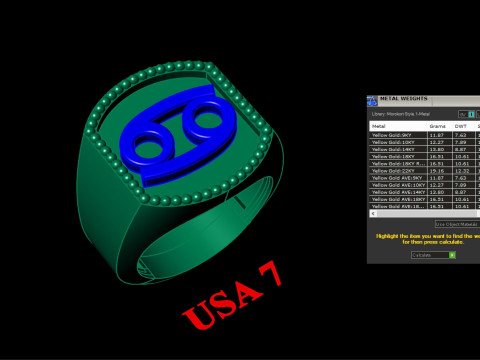Sort by the Grams column header
The width and height of the screenshot is (480, 360).
[439, 126]
